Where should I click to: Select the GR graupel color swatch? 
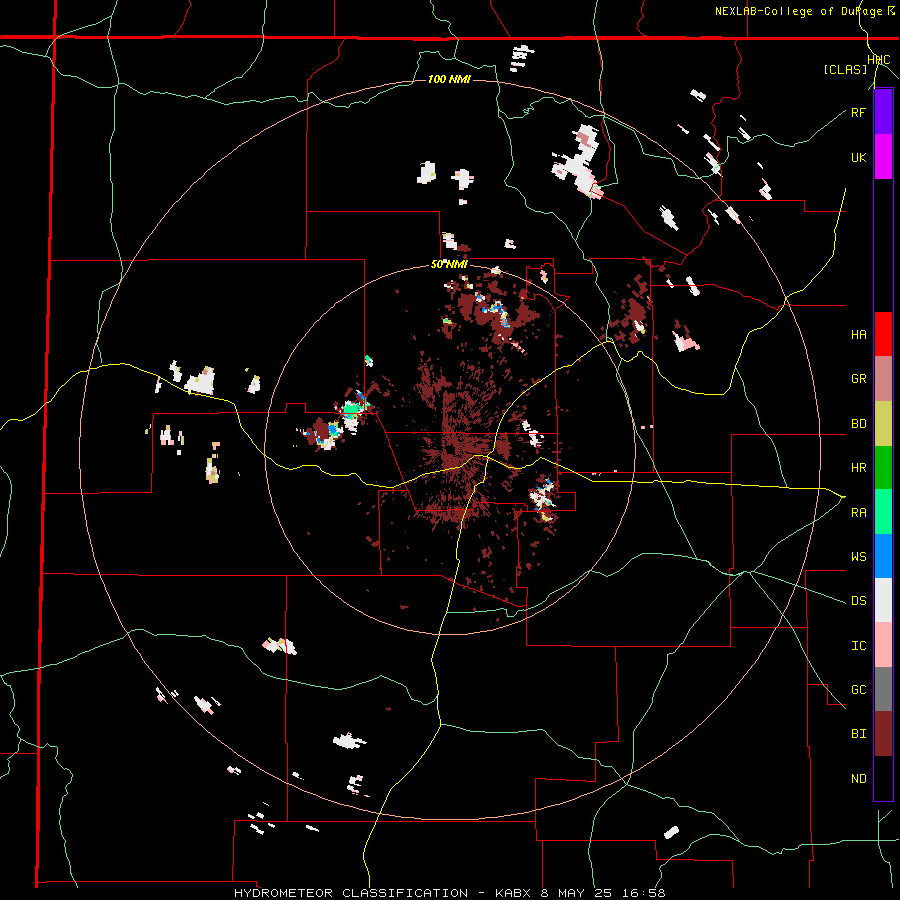[883, 379]
